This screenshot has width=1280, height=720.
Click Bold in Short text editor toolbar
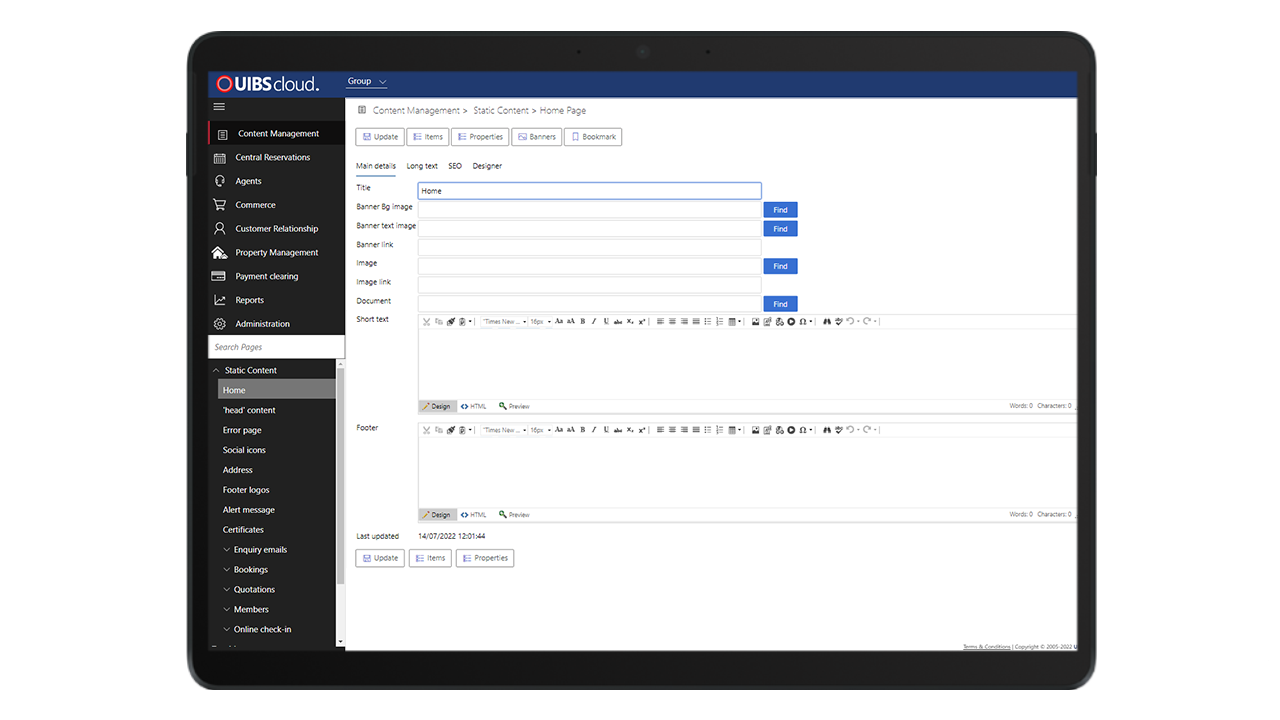click(x=583, y=322)
